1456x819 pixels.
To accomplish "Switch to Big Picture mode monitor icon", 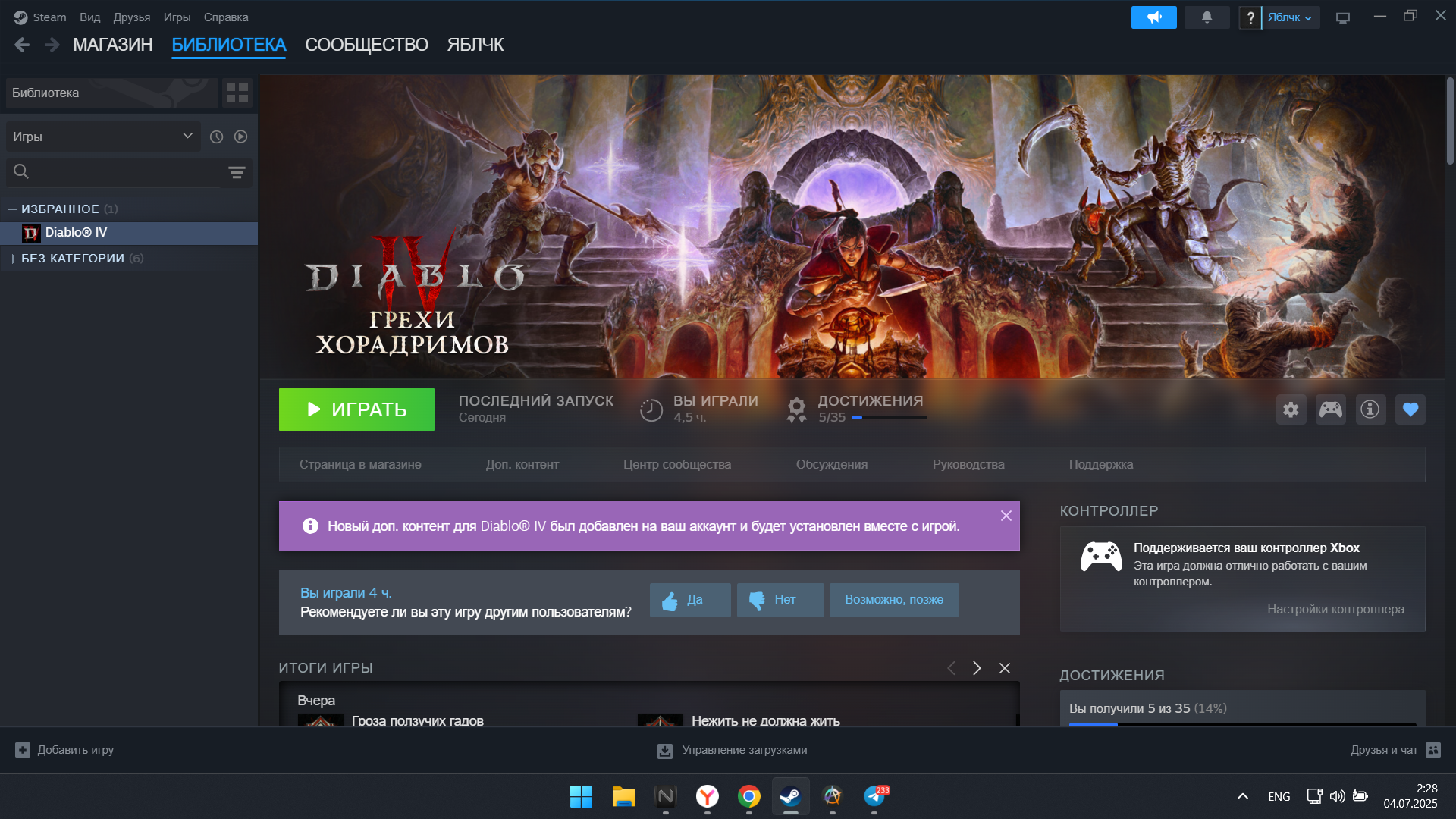I will pyautogui.click(x=1342, y=17).
